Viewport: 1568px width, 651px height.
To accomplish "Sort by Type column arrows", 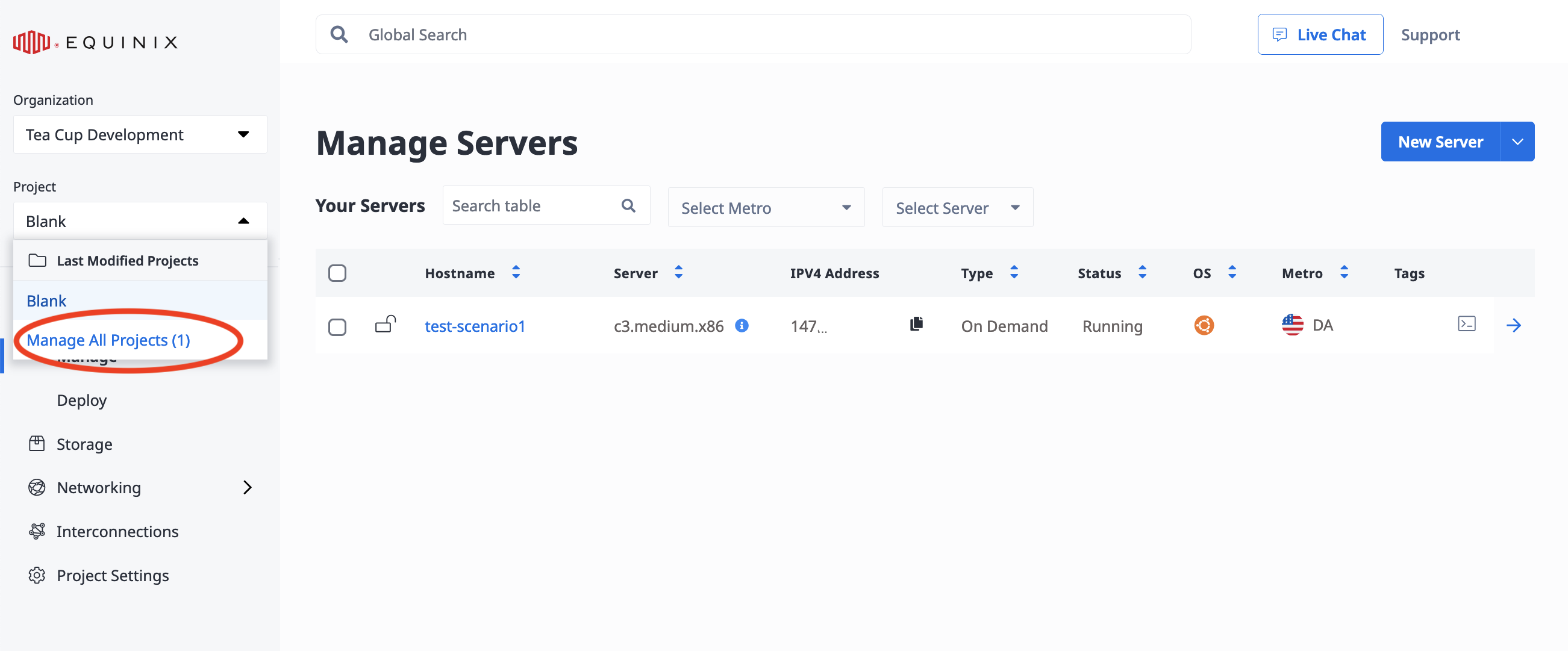I will [1013, 272].
